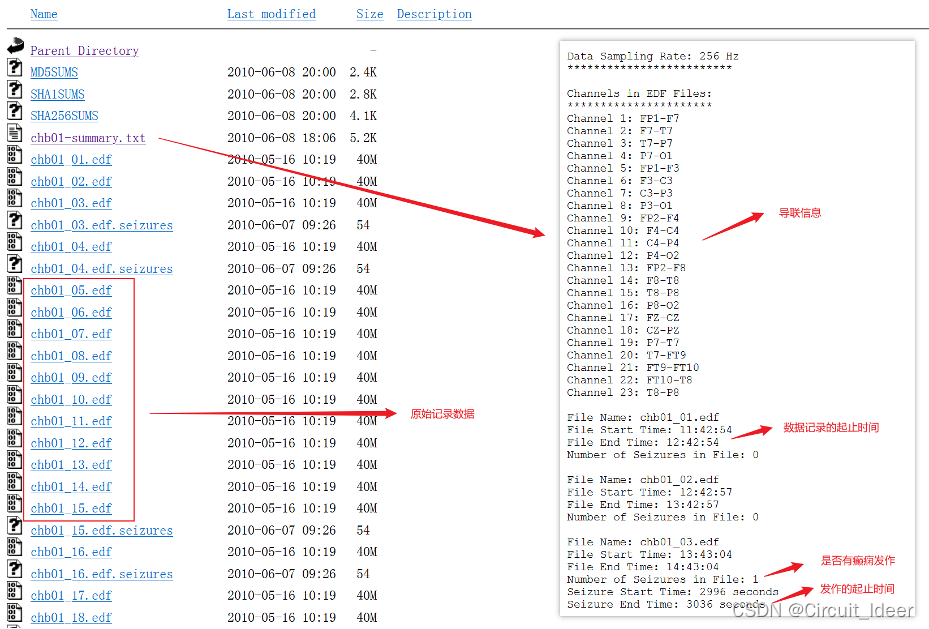
Task: Download chb01_07.edf file
Action: [71, 334]
